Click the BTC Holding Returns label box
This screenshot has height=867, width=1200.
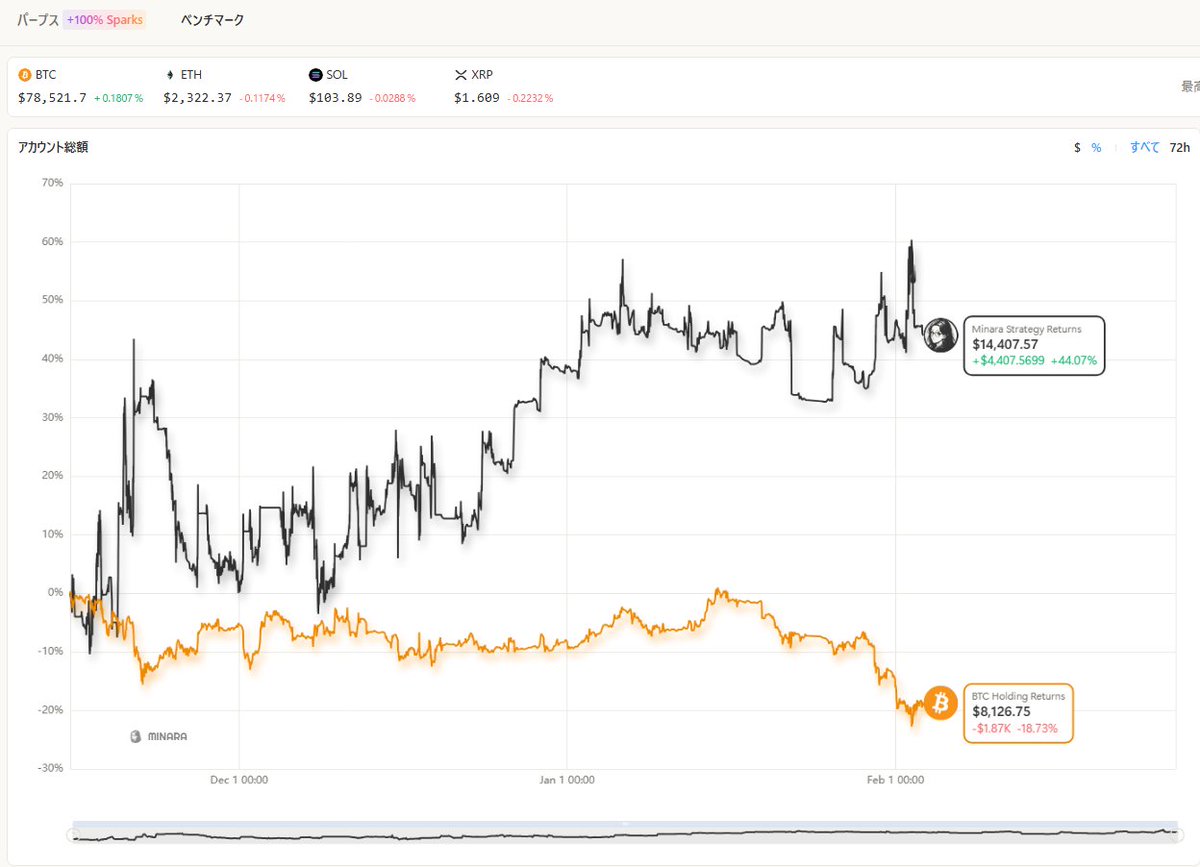pyautogui.click(x=1018, y=713)
